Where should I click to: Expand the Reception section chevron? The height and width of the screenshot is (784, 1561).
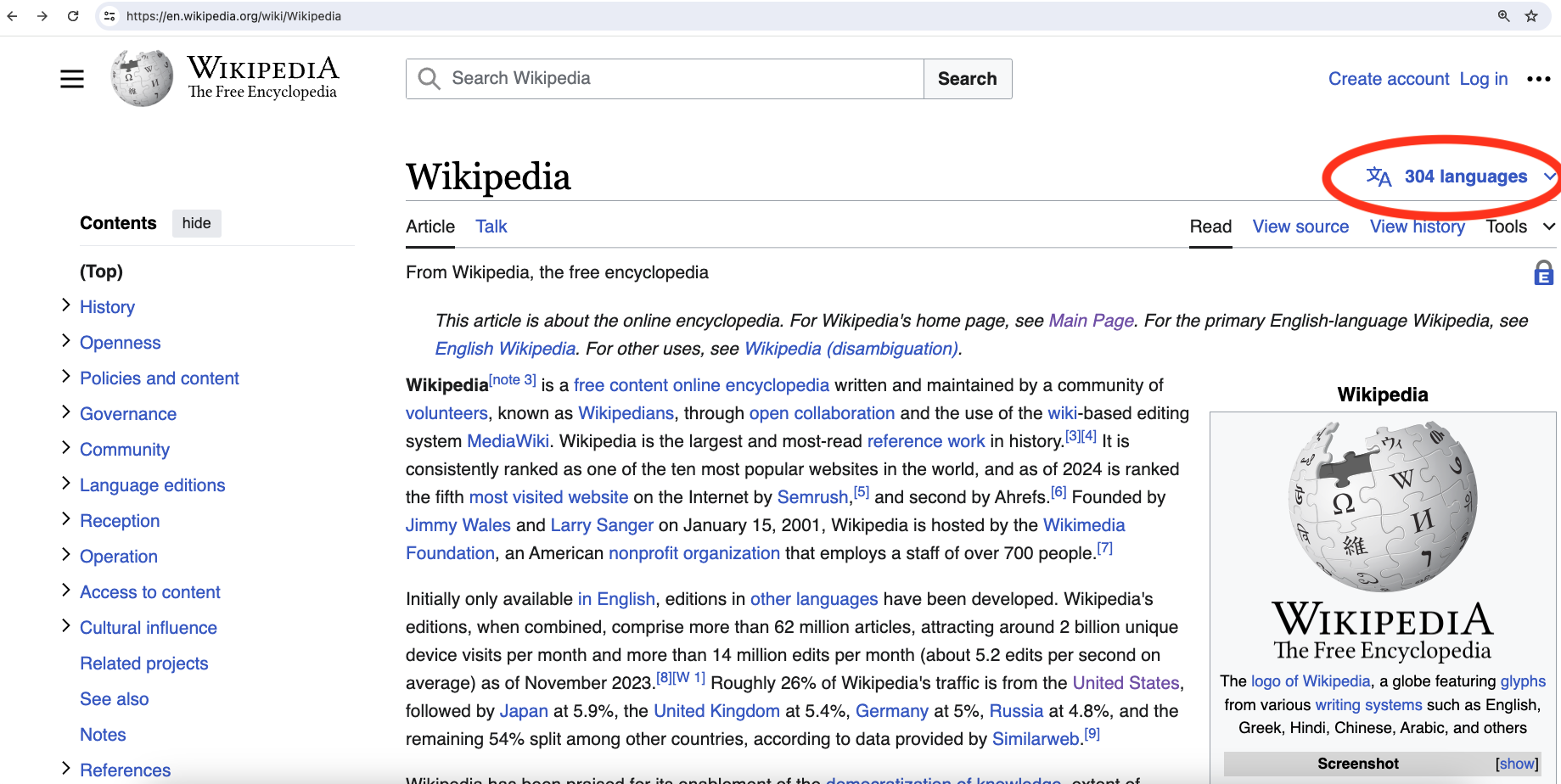(66, 519)
